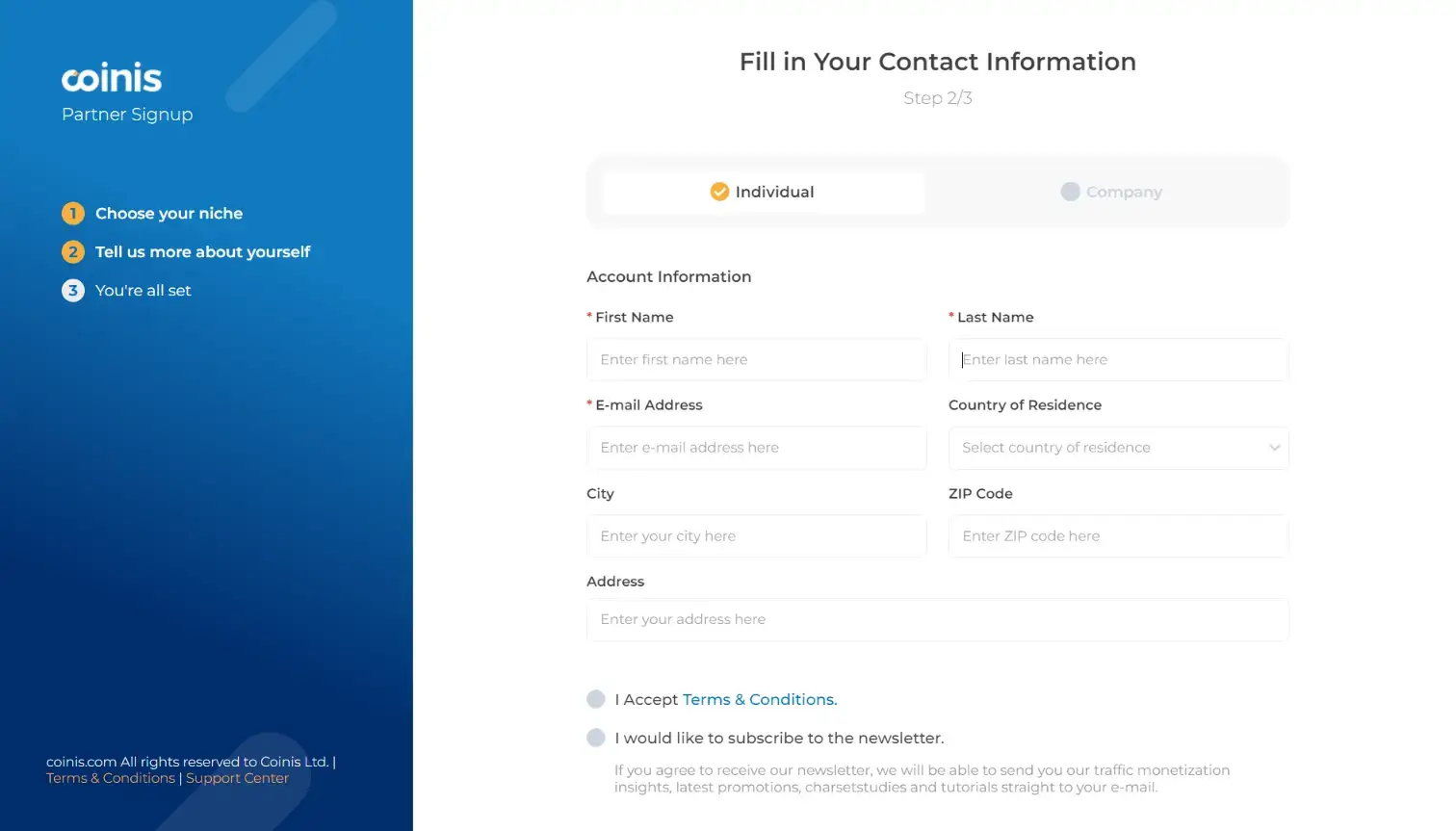The height and width of the screenshot is (831, 1456).
Task: Click the Coinis logo
Action: [112, 78]
